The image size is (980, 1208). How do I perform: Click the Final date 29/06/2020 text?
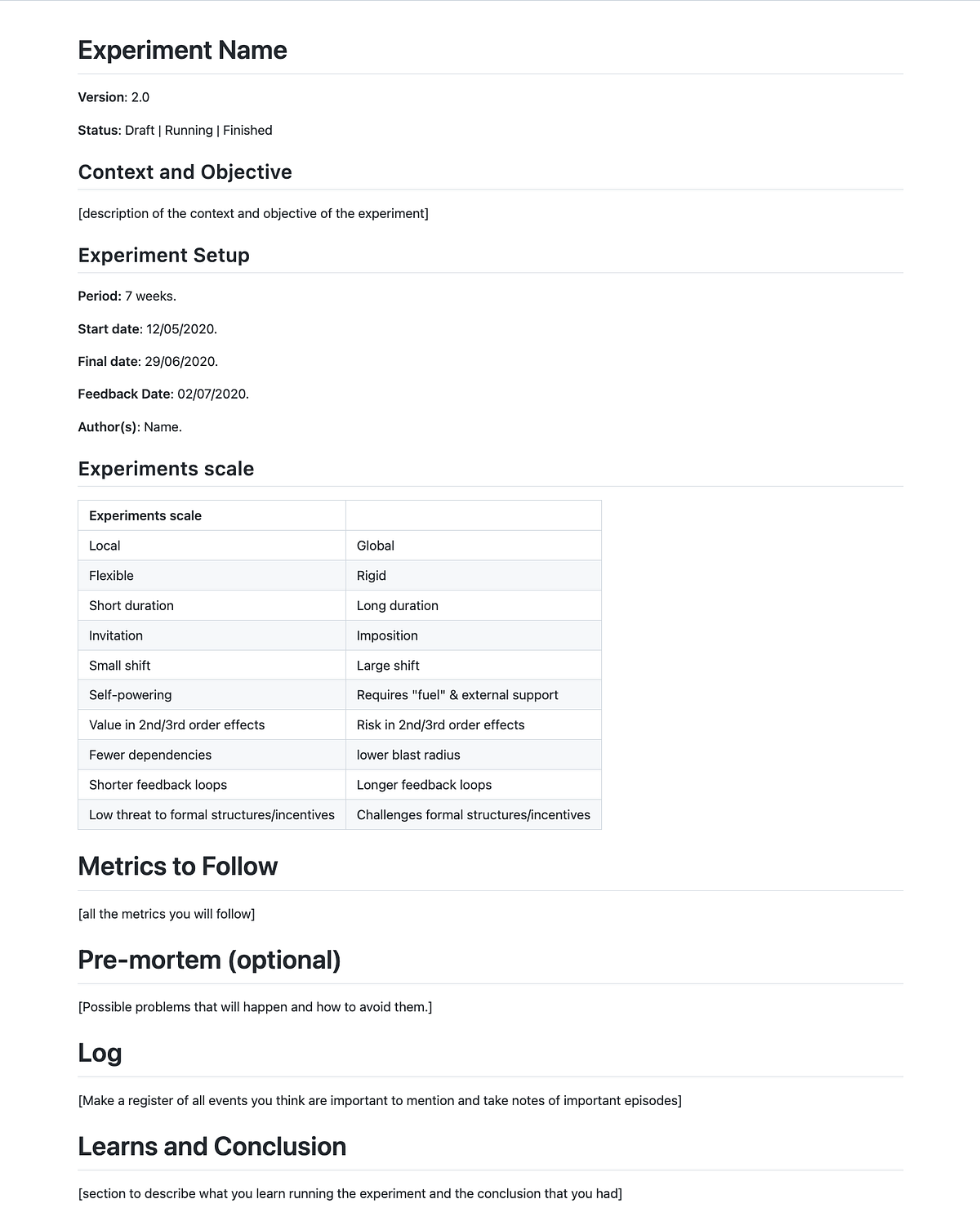click(148, 362)
